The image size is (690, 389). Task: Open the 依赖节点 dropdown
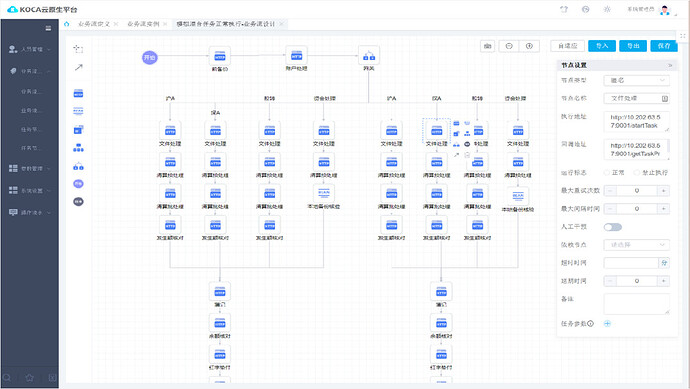[637, 245]
